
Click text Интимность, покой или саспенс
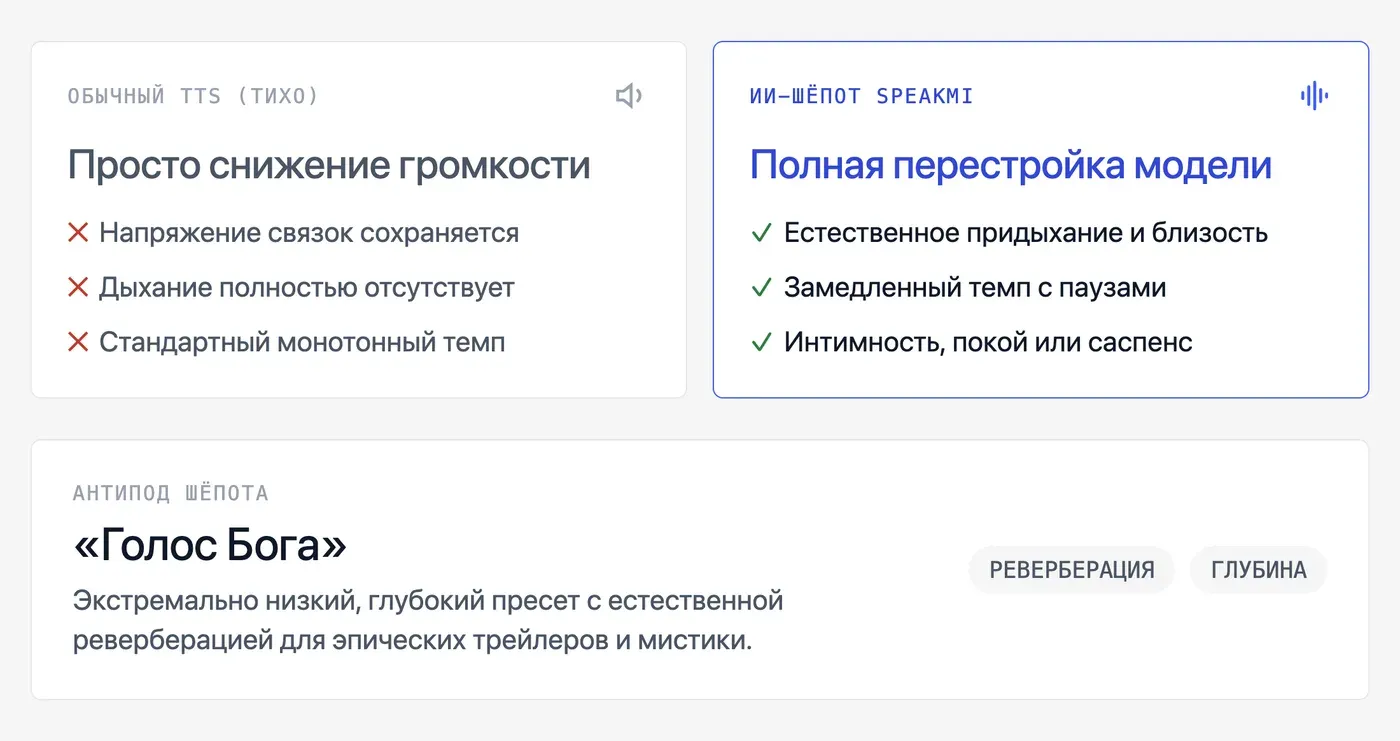[988, 343]
